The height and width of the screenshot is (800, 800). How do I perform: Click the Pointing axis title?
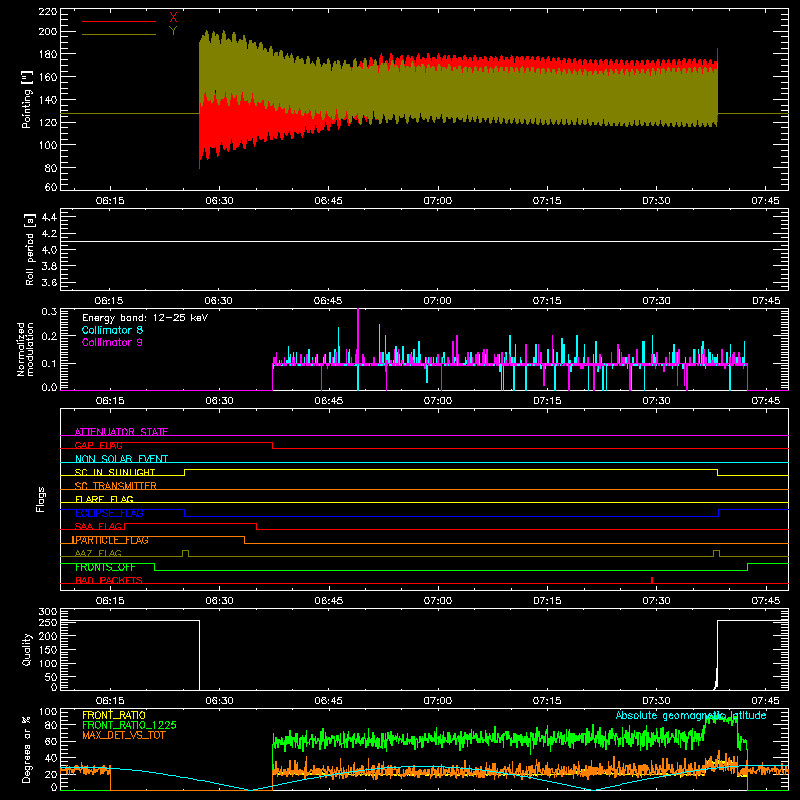(x=26, y=99)
